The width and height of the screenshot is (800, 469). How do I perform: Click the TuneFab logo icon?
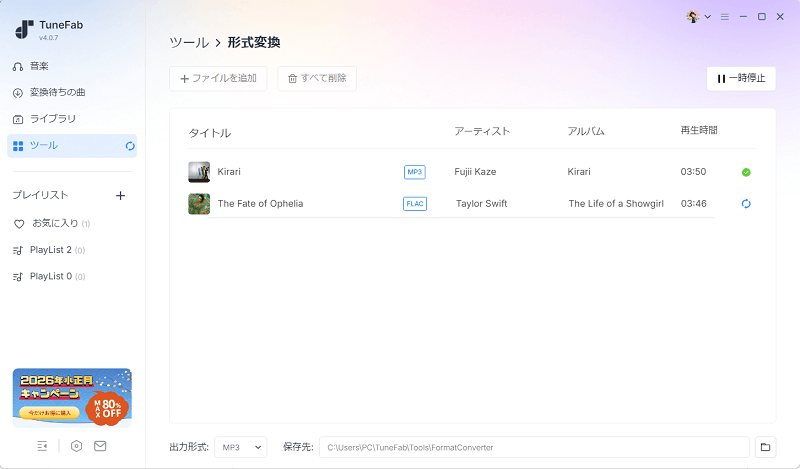coord(24,30)
